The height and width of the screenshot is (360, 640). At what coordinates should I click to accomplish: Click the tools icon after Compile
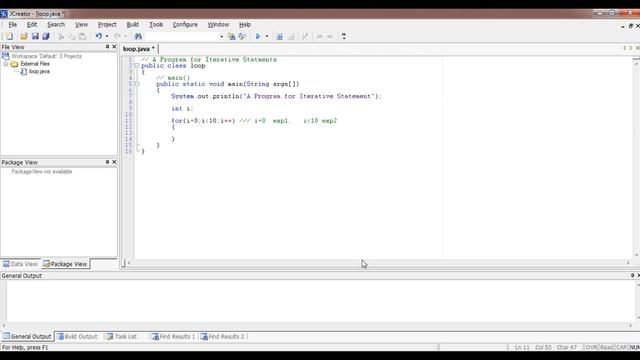(304, 36)
